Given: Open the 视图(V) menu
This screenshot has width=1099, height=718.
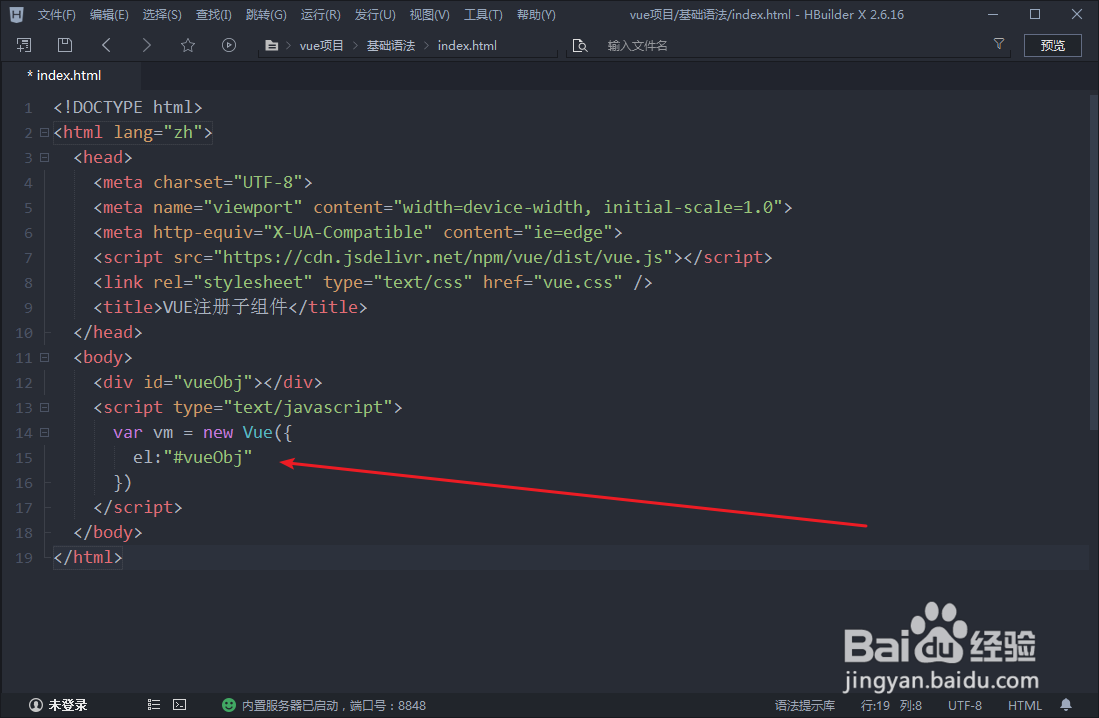Looking at the screenshot, I should tap(430, 15).
